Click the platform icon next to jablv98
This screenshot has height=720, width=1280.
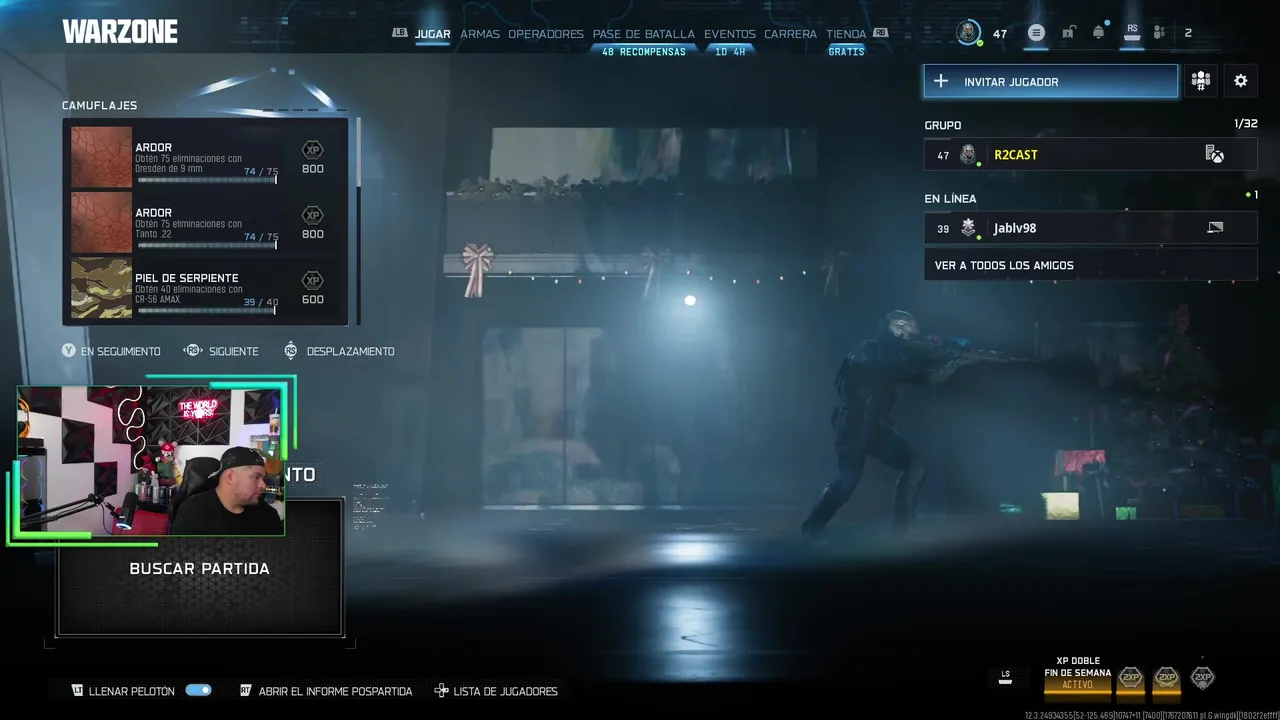[x=1215, y=228]
